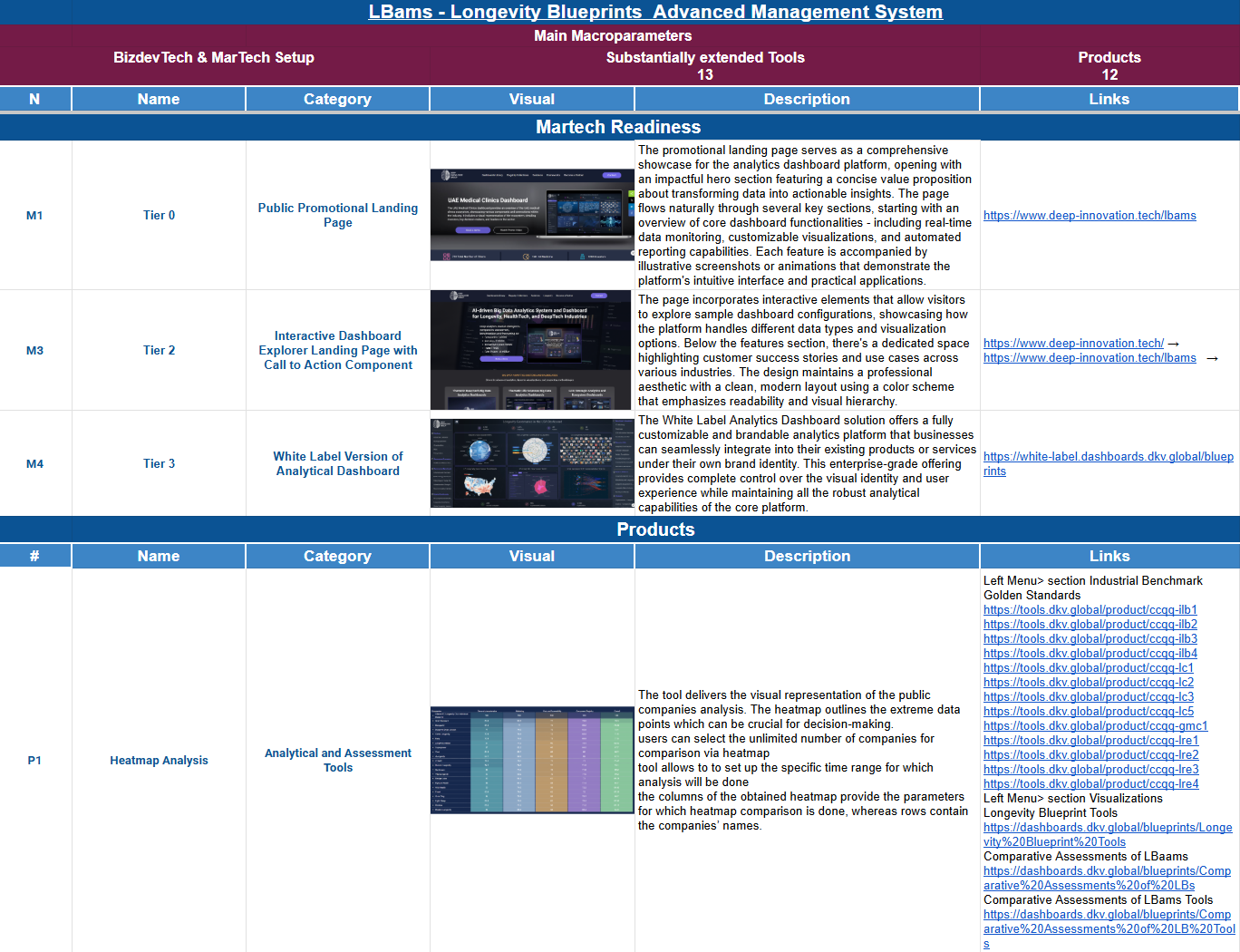
Task: Click the P1 product number cell
Action: point(34,761)
